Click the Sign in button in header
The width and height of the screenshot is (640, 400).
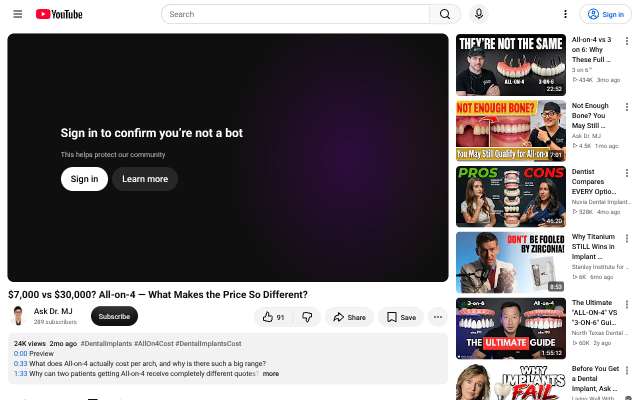pos(605,14)
